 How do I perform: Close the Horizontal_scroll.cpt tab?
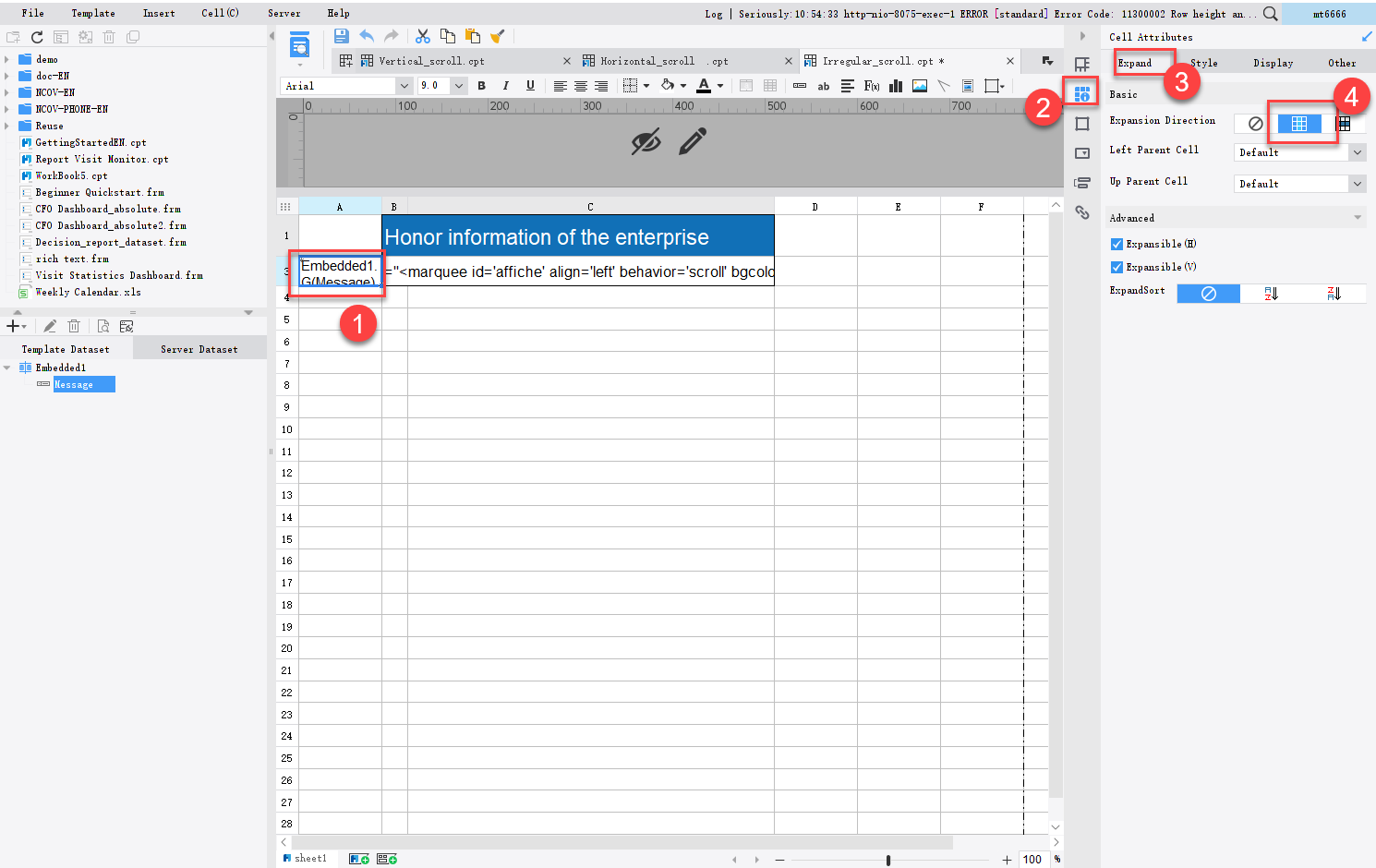789,61
